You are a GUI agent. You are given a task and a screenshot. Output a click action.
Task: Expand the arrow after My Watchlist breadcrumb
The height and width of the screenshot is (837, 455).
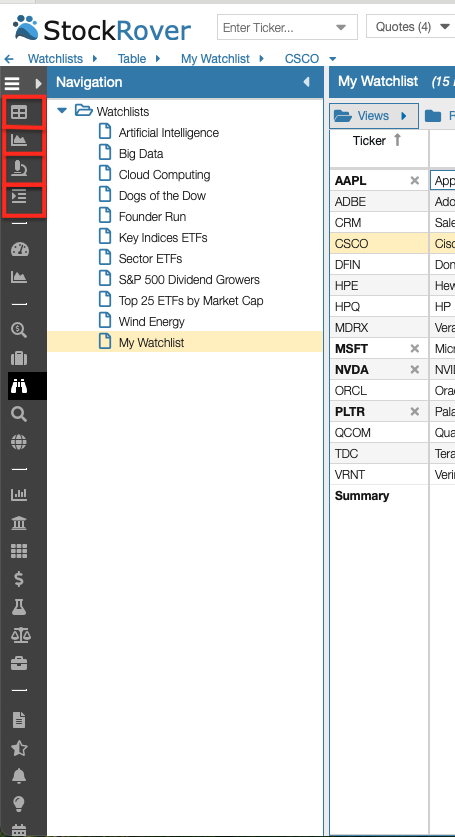(261, 59)
